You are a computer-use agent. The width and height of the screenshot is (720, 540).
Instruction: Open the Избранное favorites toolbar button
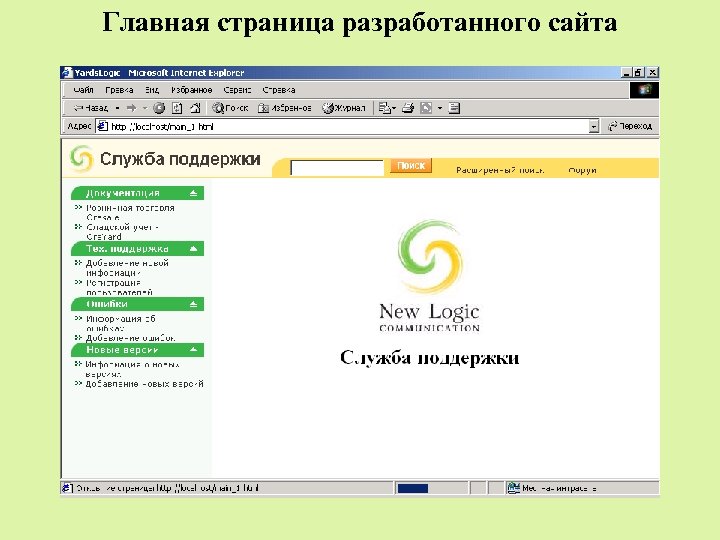pos(285,108)
